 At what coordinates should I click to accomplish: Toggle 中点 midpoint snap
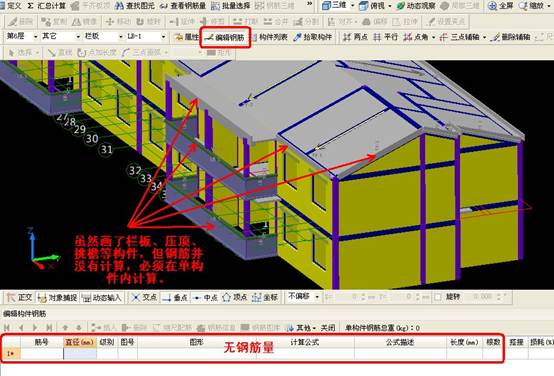point(205,298)
